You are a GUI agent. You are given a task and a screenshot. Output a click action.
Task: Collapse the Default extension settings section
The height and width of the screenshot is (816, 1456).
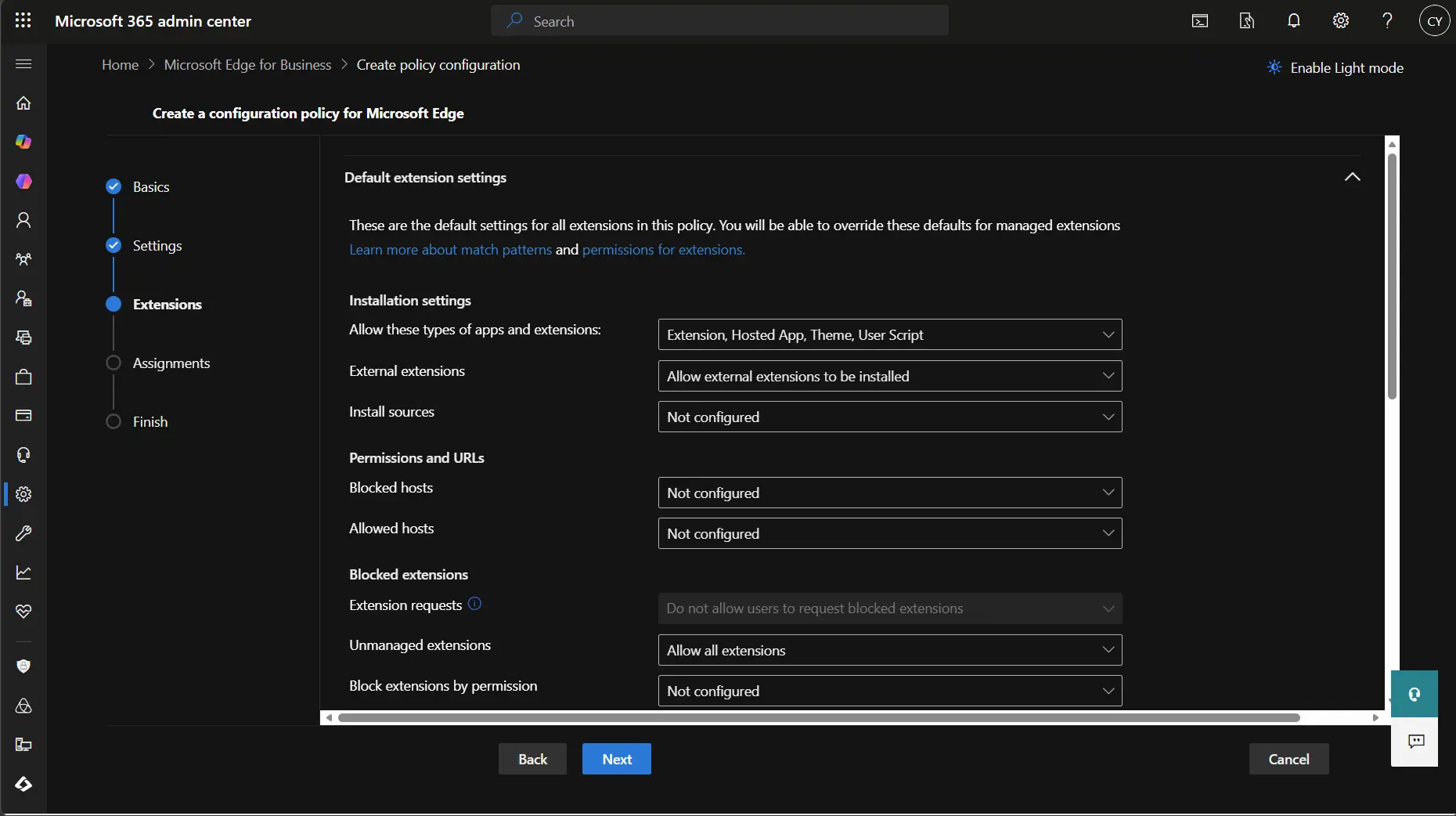coord(1352,177)
